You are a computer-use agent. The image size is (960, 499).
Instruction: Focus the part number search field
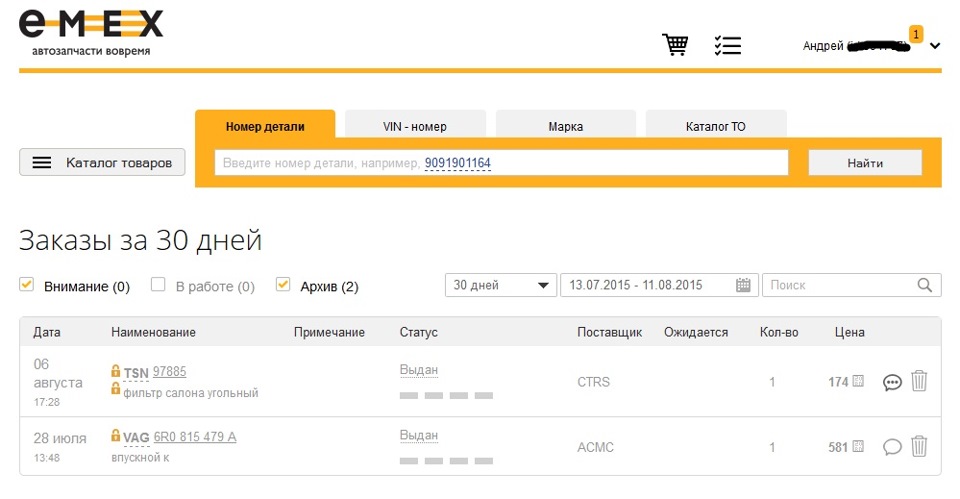point(501,163)
